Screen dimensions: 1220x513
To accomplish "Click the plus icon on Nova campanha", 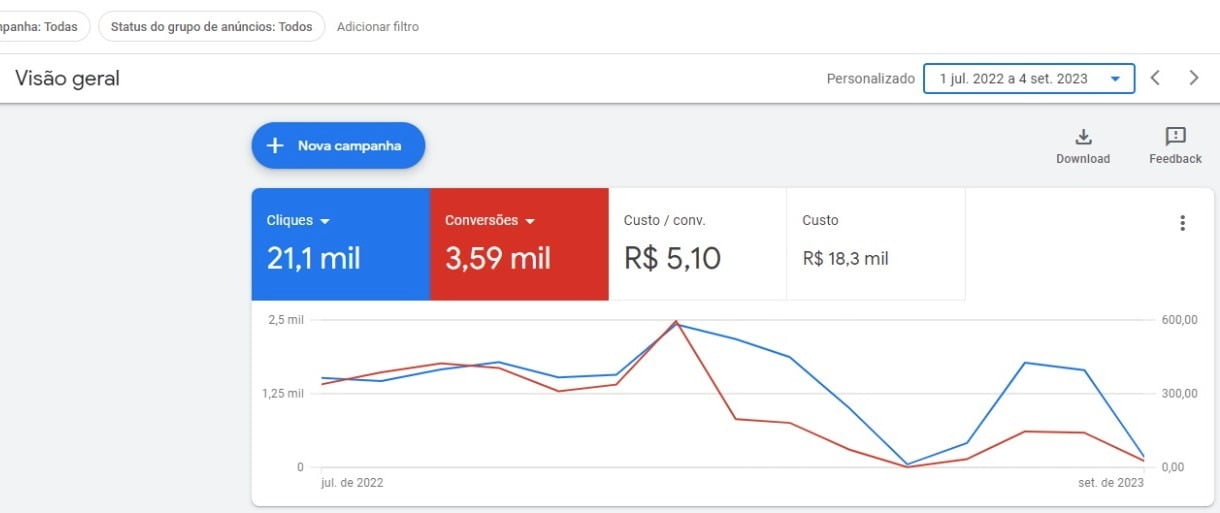I will [276, 146].
